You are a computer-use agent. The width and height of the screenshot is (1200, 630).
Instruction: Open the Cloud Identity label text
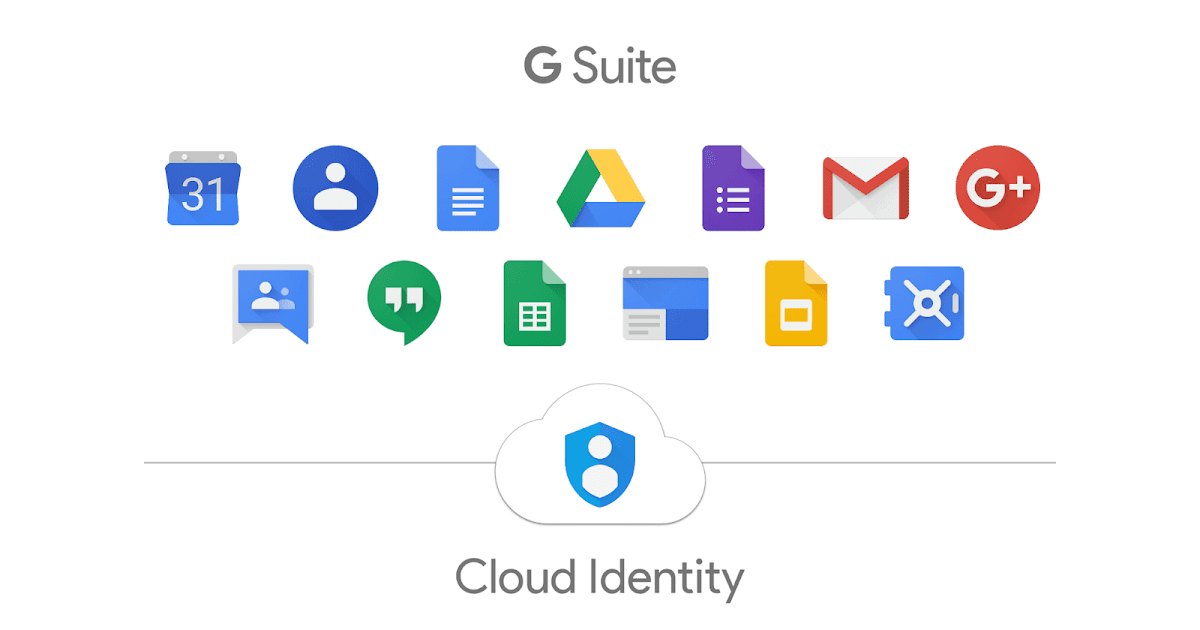pyautogui.click(x=600, y=577)
